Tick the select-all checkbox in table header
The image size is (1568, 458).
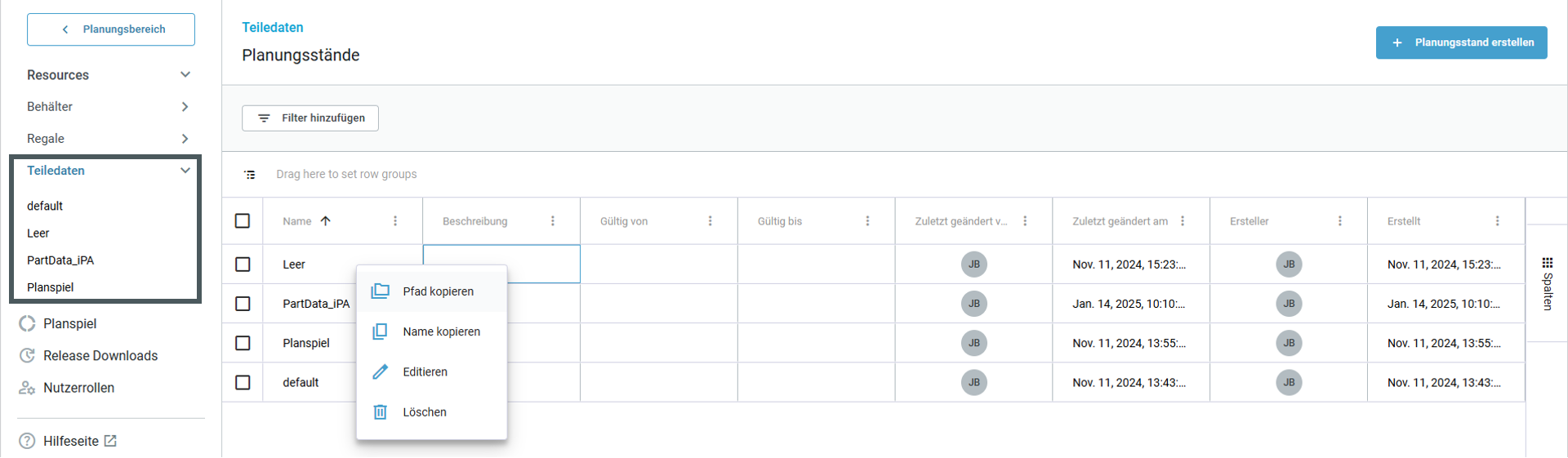pyautogui.click(x=243, y=221)
